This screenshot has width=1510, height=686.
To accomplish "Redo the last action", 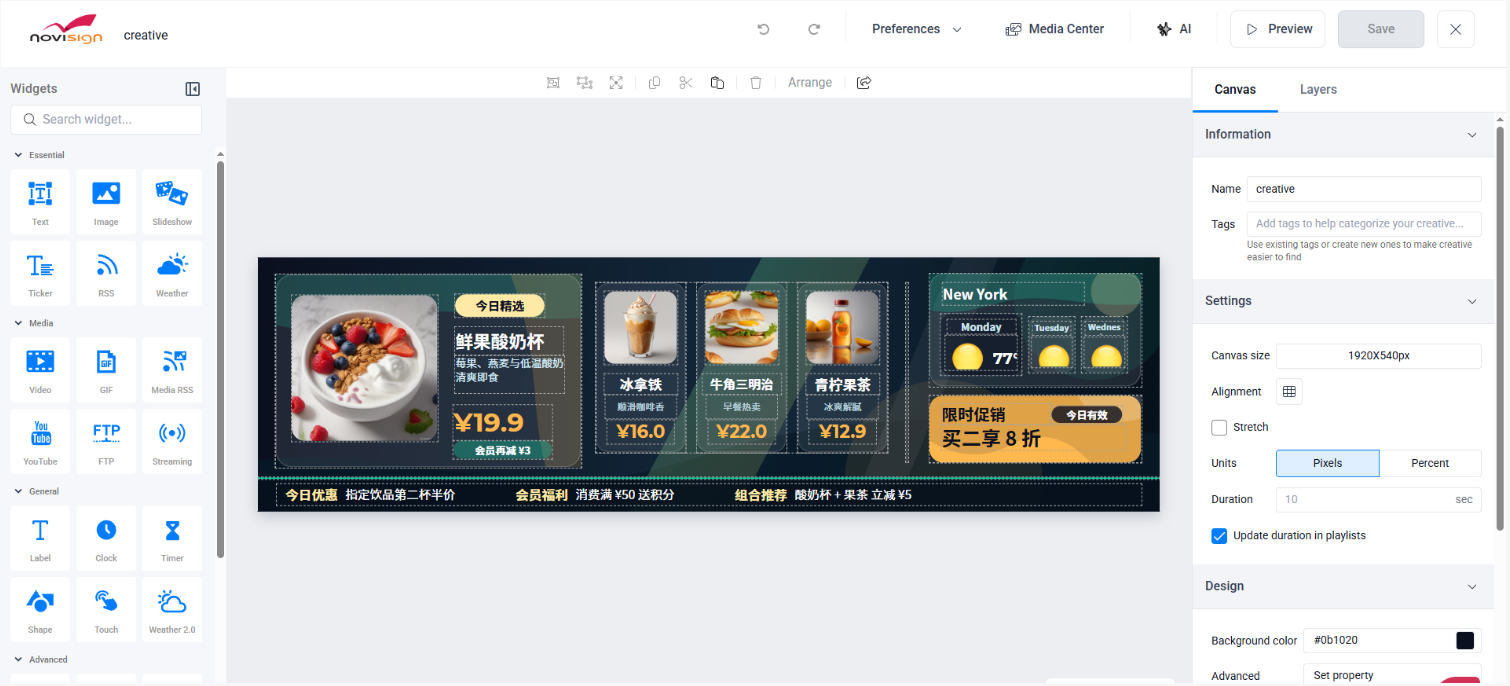I will (814, 29).
